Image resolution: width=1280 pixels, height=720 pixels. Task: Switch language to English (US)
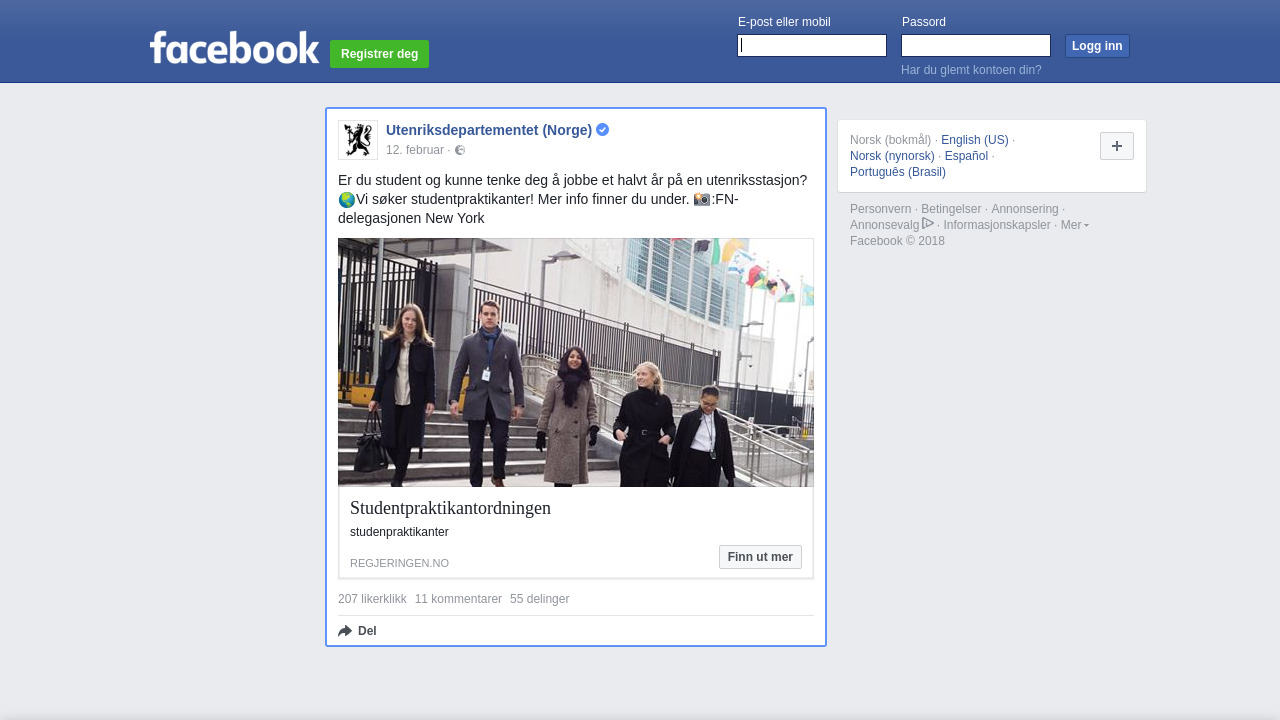point(974,140)
